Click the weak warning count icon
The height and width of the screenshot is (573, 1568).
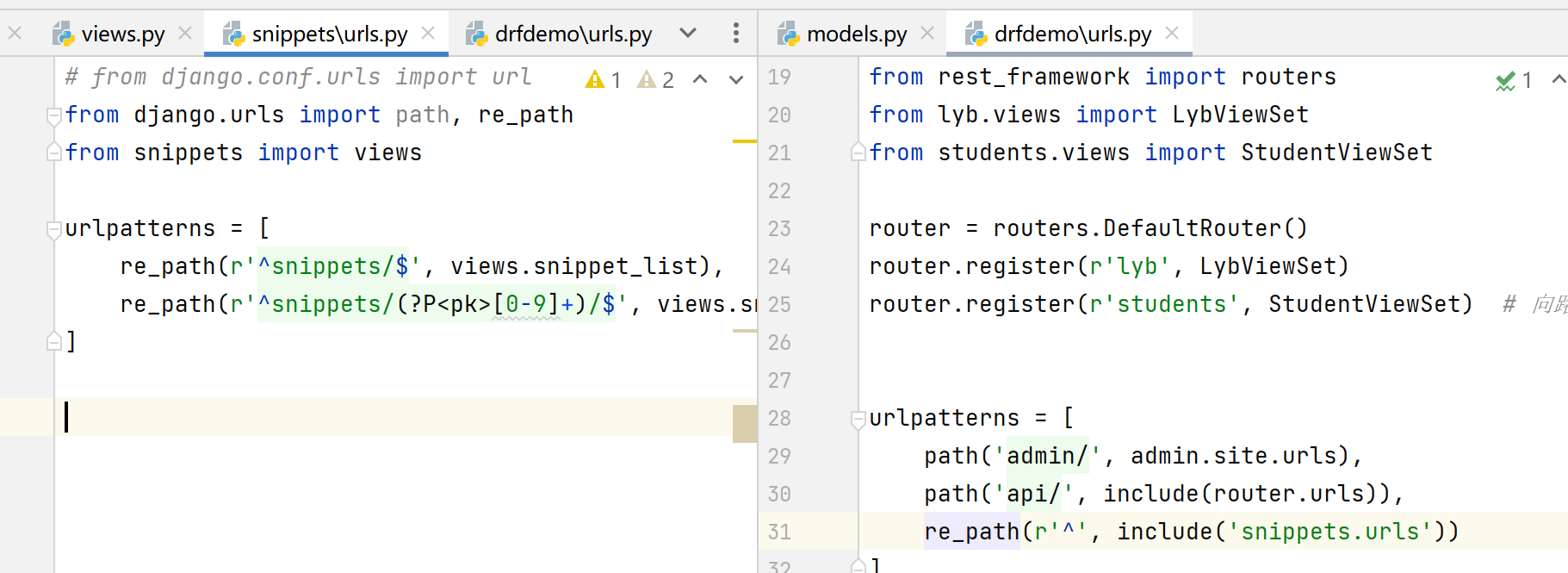point(647,80)
